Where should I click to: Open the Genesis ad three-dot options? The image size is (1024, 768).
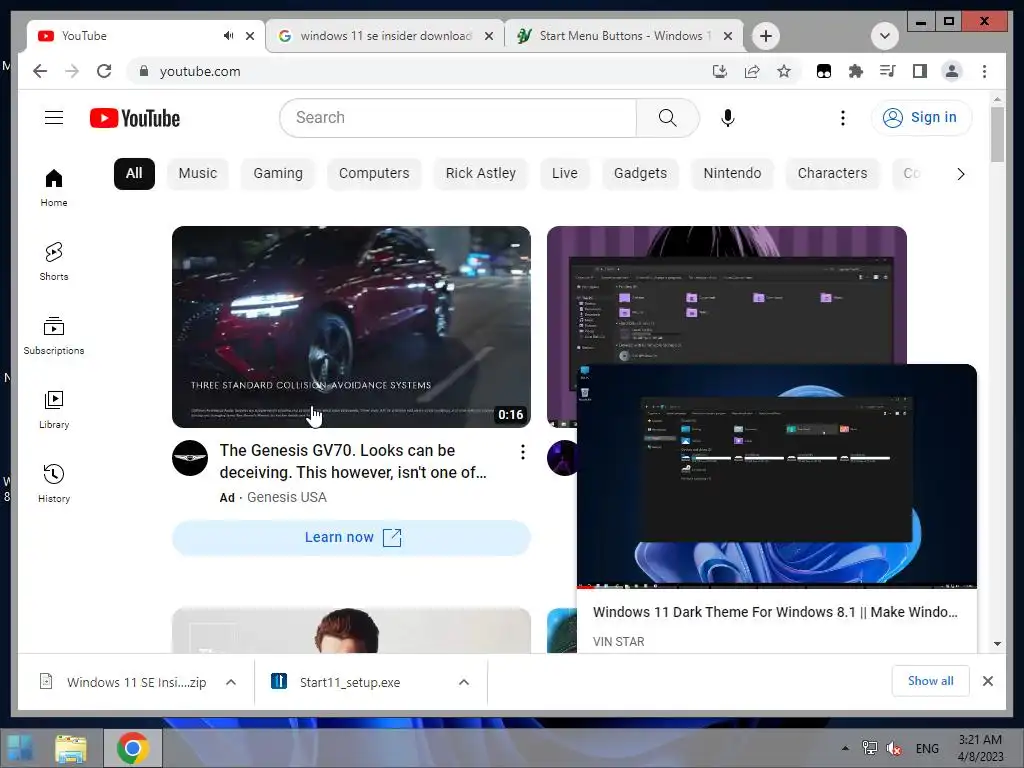pyautogui.click(x=522, y=452)
